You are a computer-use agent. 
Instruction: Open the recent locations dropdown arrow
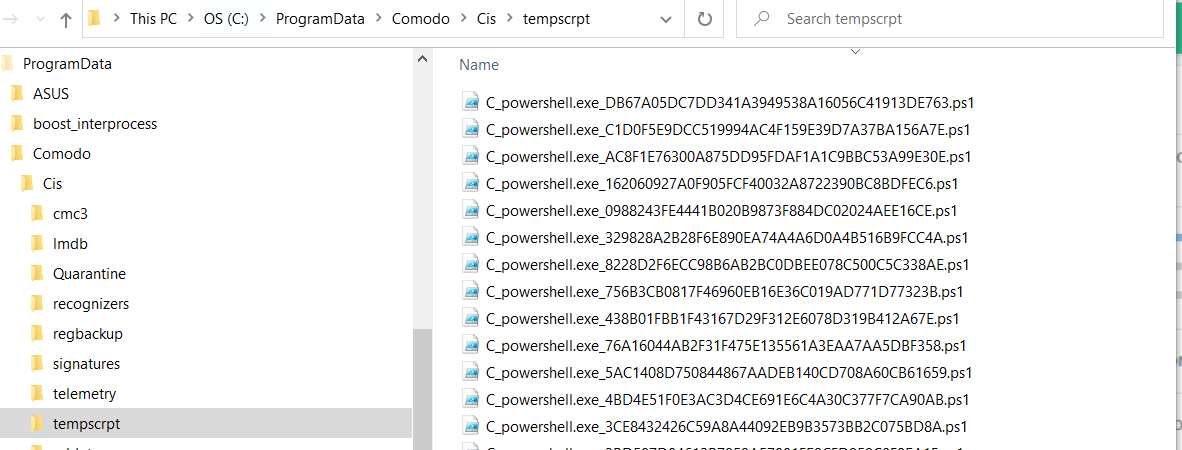click(38, 19)
